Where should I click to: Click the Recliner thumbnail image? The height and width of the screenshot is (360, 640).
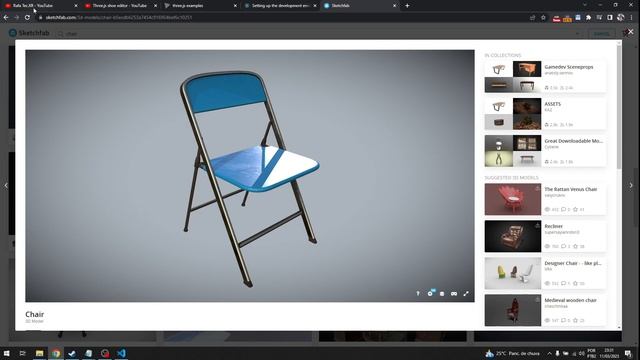coord(513,236)
